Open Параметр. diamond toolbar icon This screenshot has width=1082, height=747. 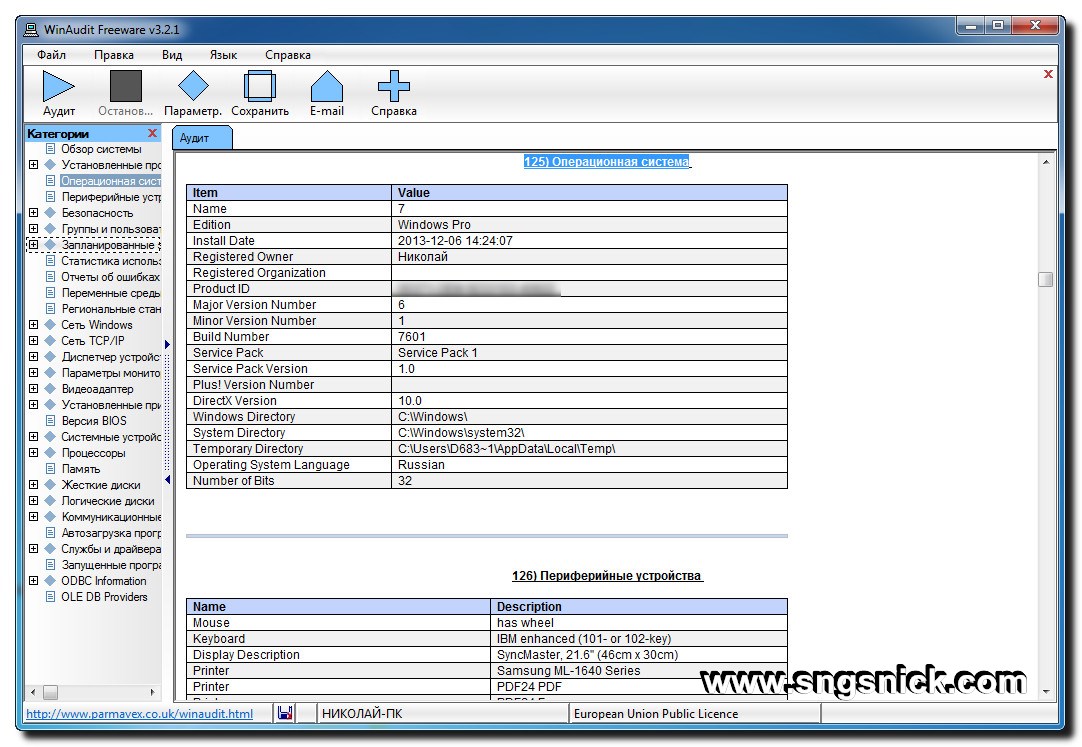click(x=193, y=86)
